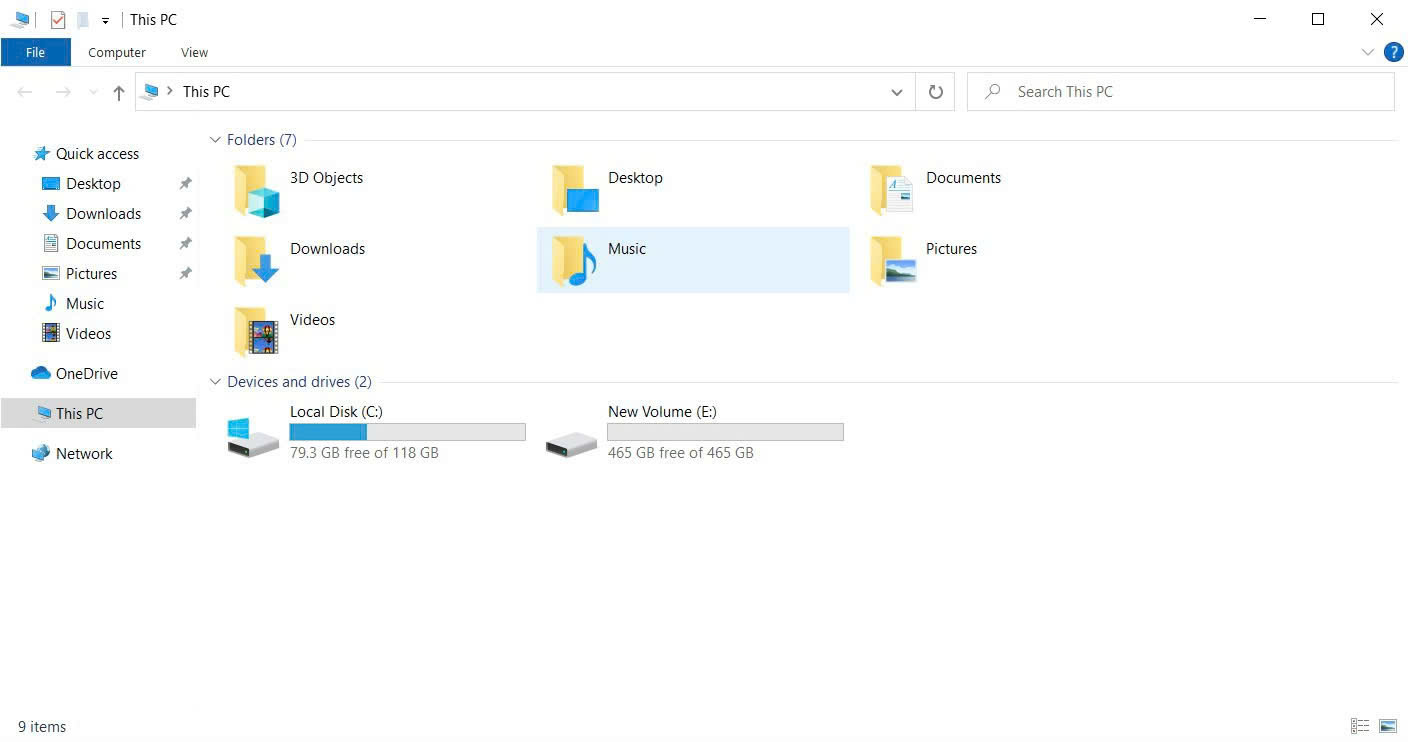Click New Volume (E:) storage usage bar
Image resolution: width=1408 pixels, height=742 pixels.
pyautogui.click(x=725, y=432)
